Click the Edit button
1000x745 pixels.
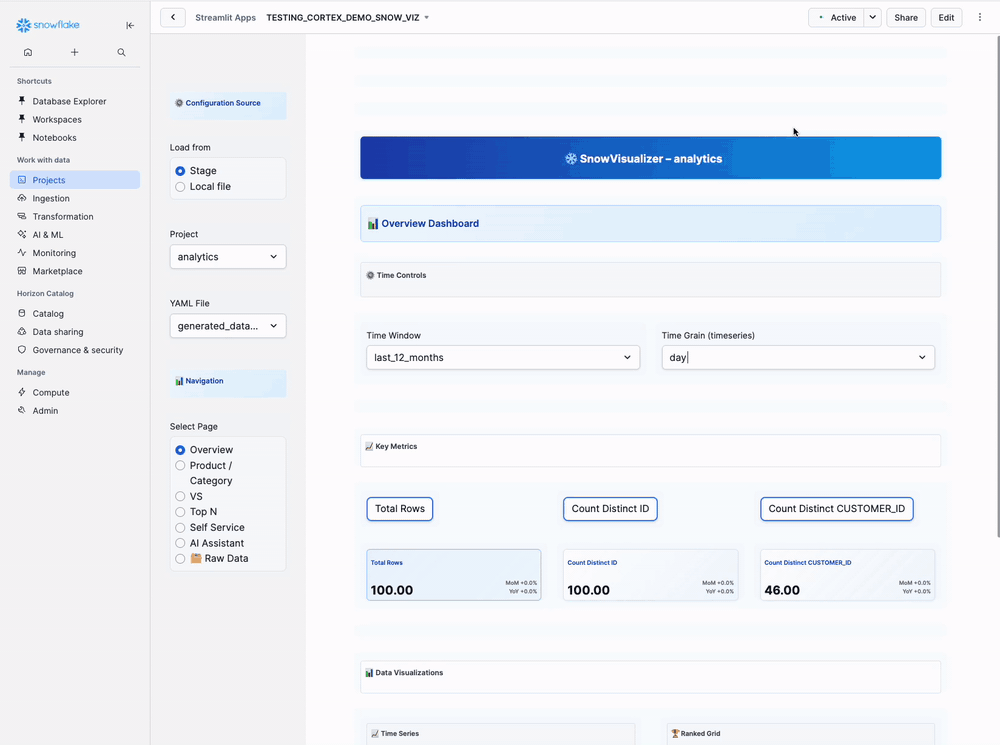(945, 17)
